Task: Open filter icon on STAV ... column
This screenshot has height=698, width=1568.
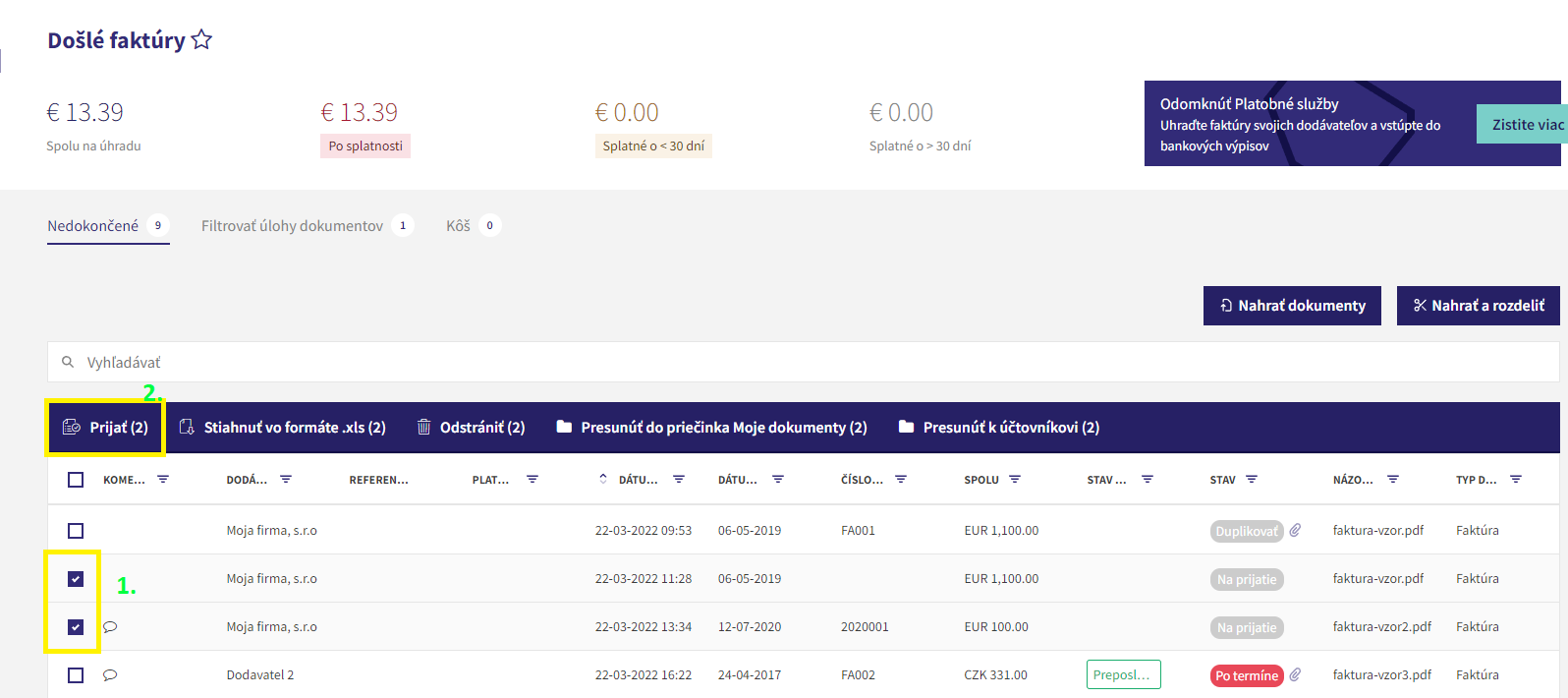Action: pos(1148,479)
